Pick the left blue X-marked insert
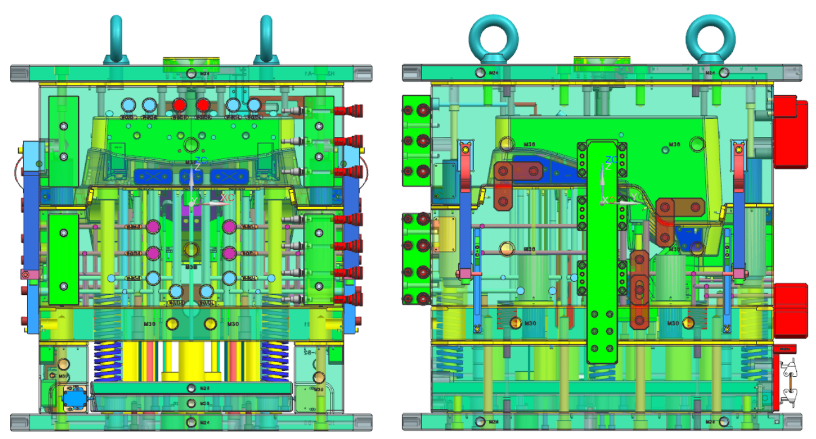The image size is (816, 439). click(152, 176)
